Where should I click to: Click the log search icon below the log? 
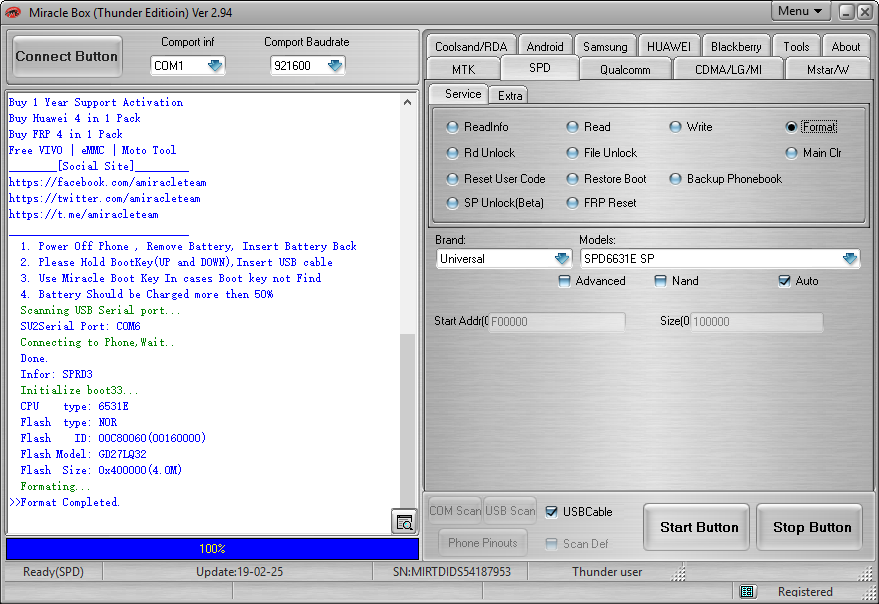pyautogui.click(x=404, y=522)
